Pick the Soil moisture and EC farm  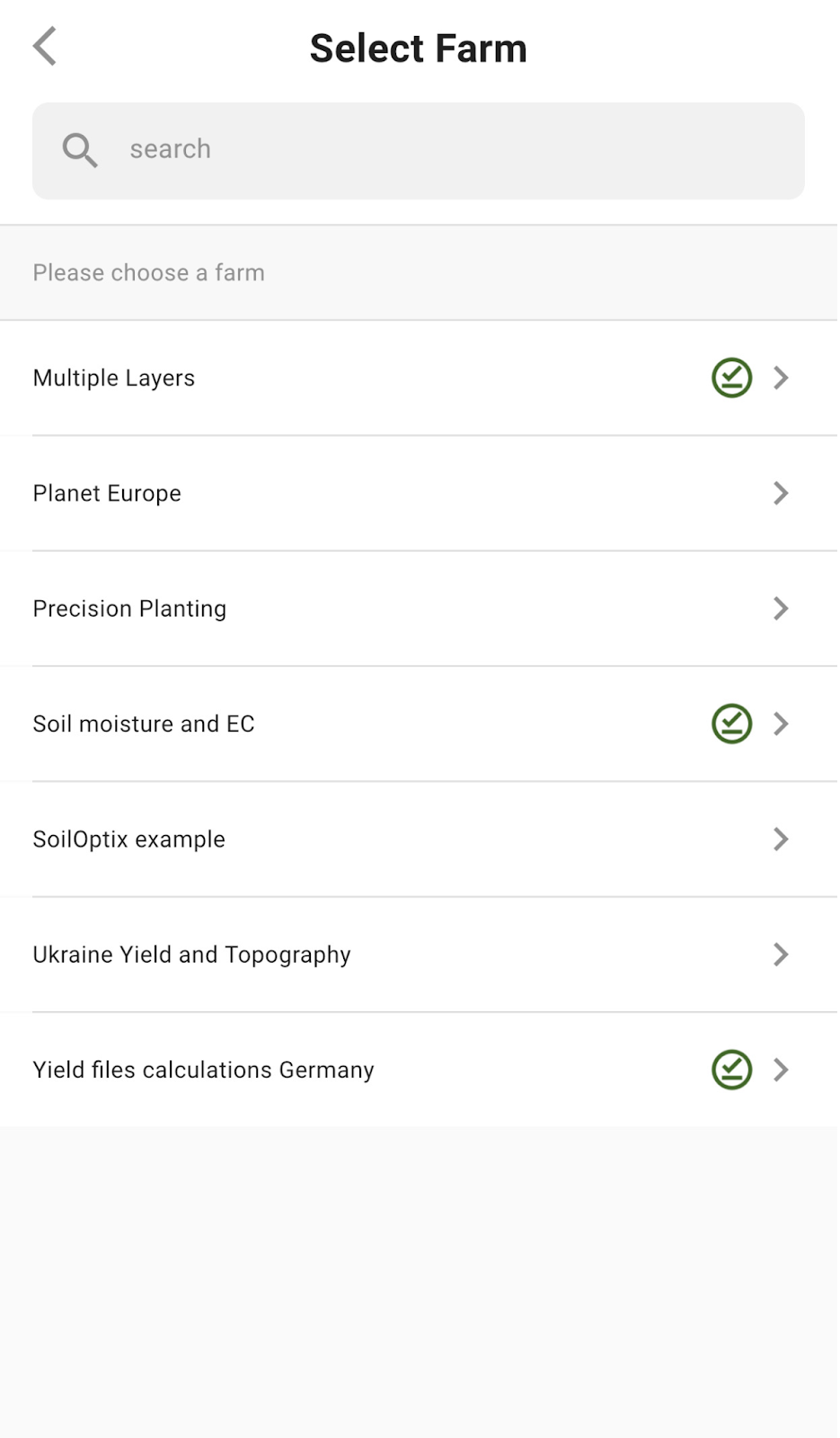click(x=144, y=724)
